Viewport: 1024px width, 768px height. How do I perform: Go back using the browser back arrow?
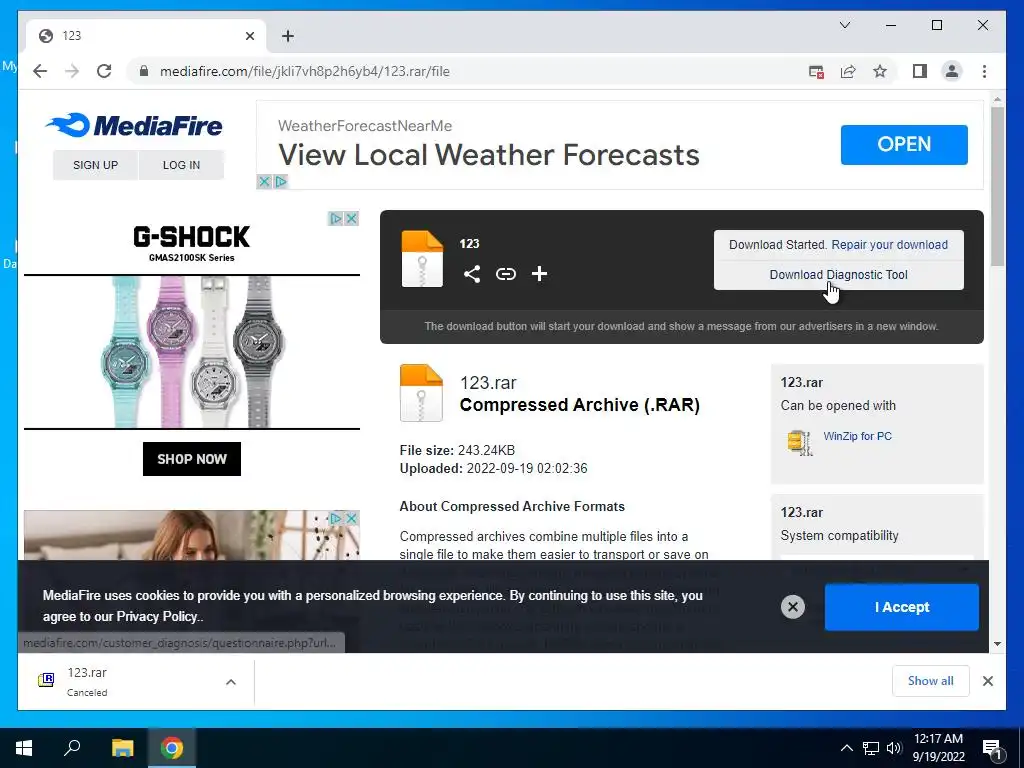(40, 71)
